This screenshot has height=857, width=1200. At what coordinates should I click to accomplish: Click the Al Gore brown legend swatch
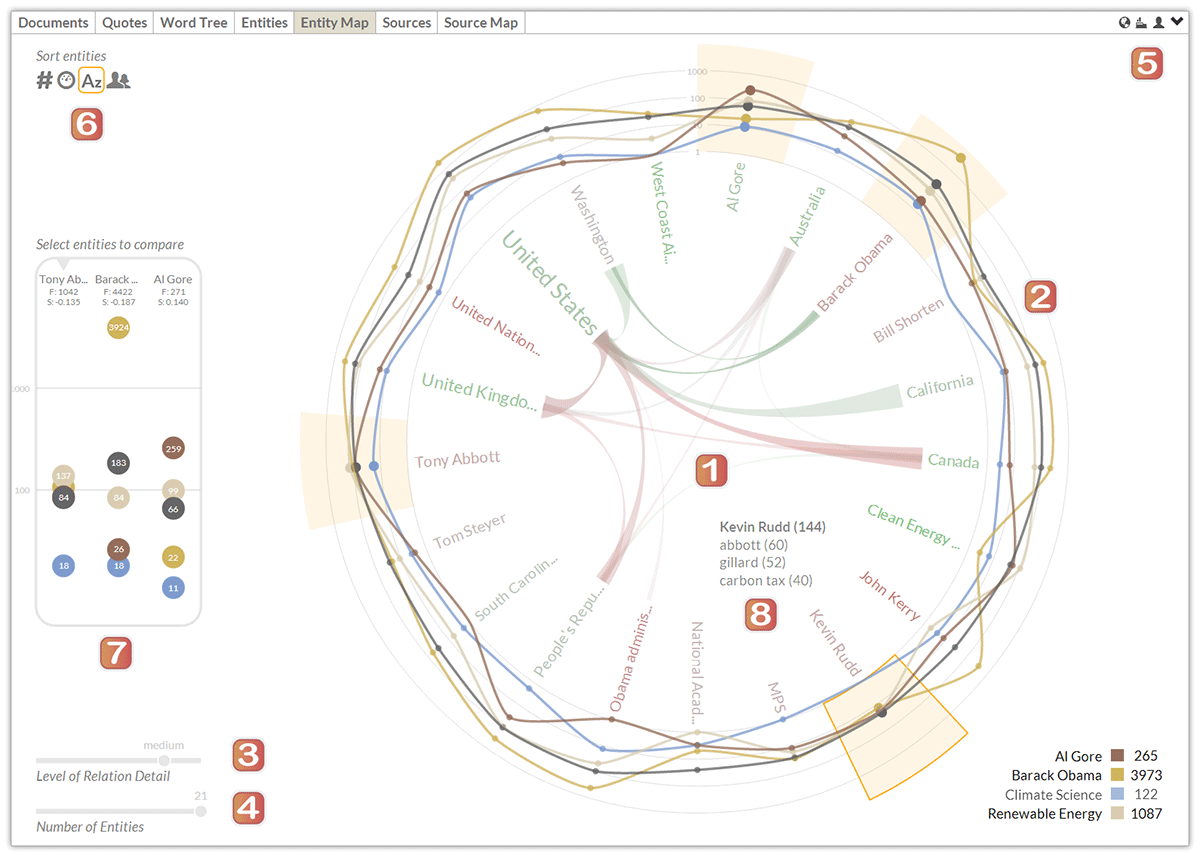click(x=1117, y=756)
